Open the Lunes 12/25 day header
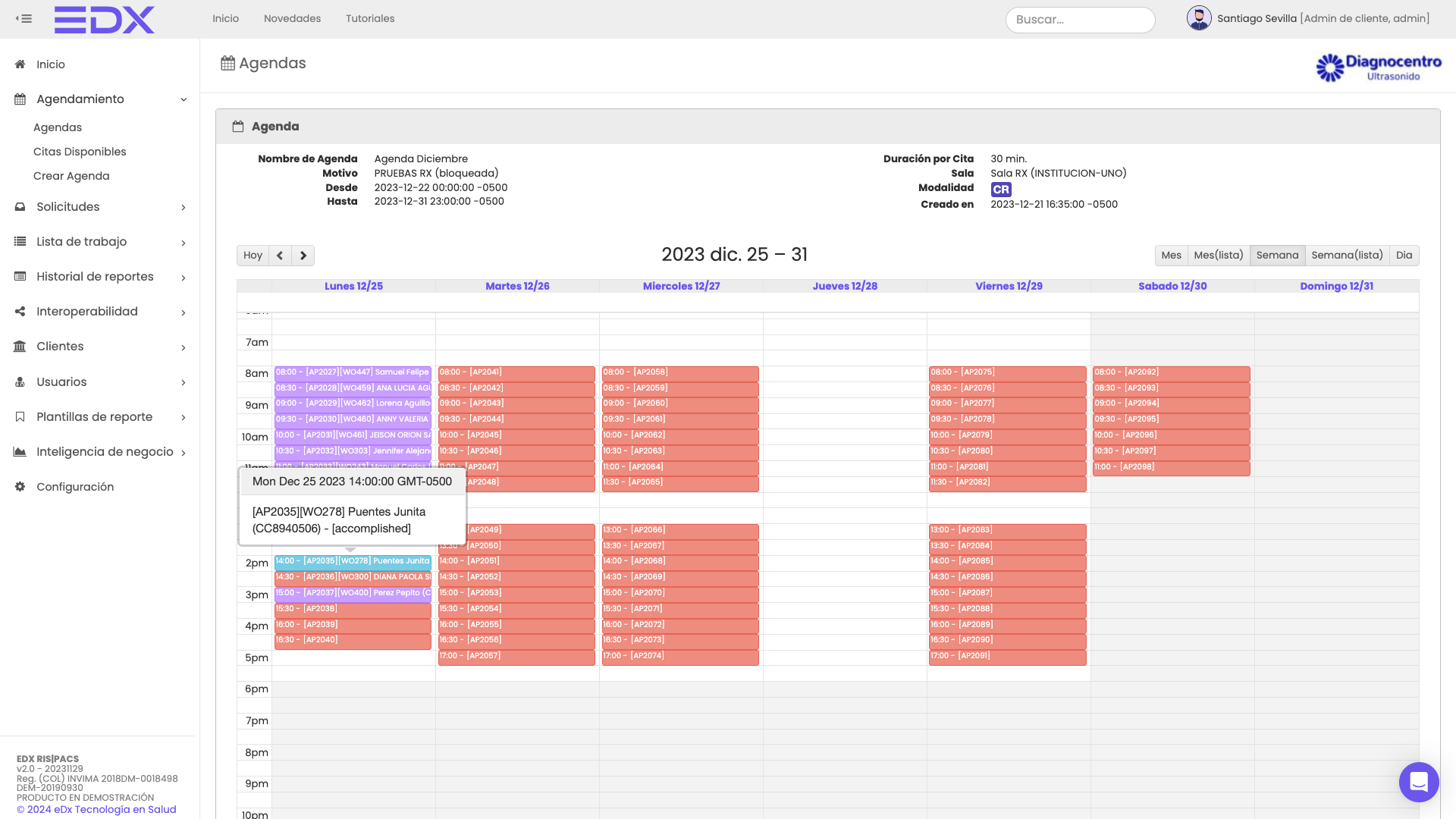This screenshot has height=819, width=1456. click(353, 286)
